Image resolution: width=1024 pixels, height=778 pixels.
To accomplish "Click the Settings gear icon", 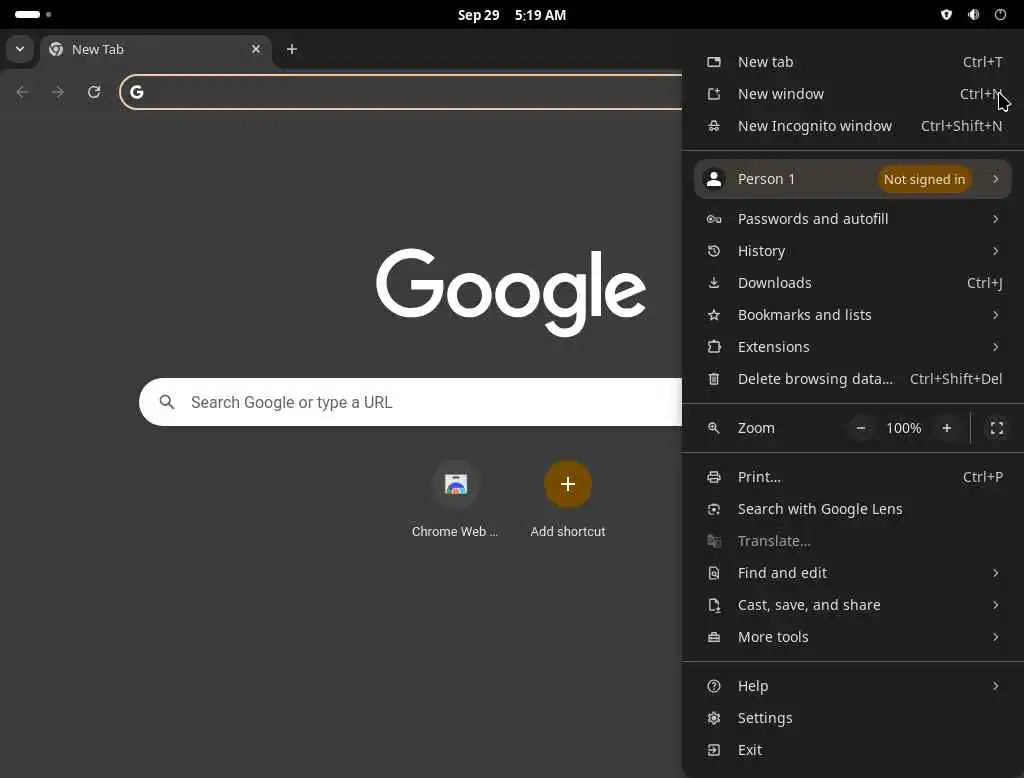I will (714, 718).
